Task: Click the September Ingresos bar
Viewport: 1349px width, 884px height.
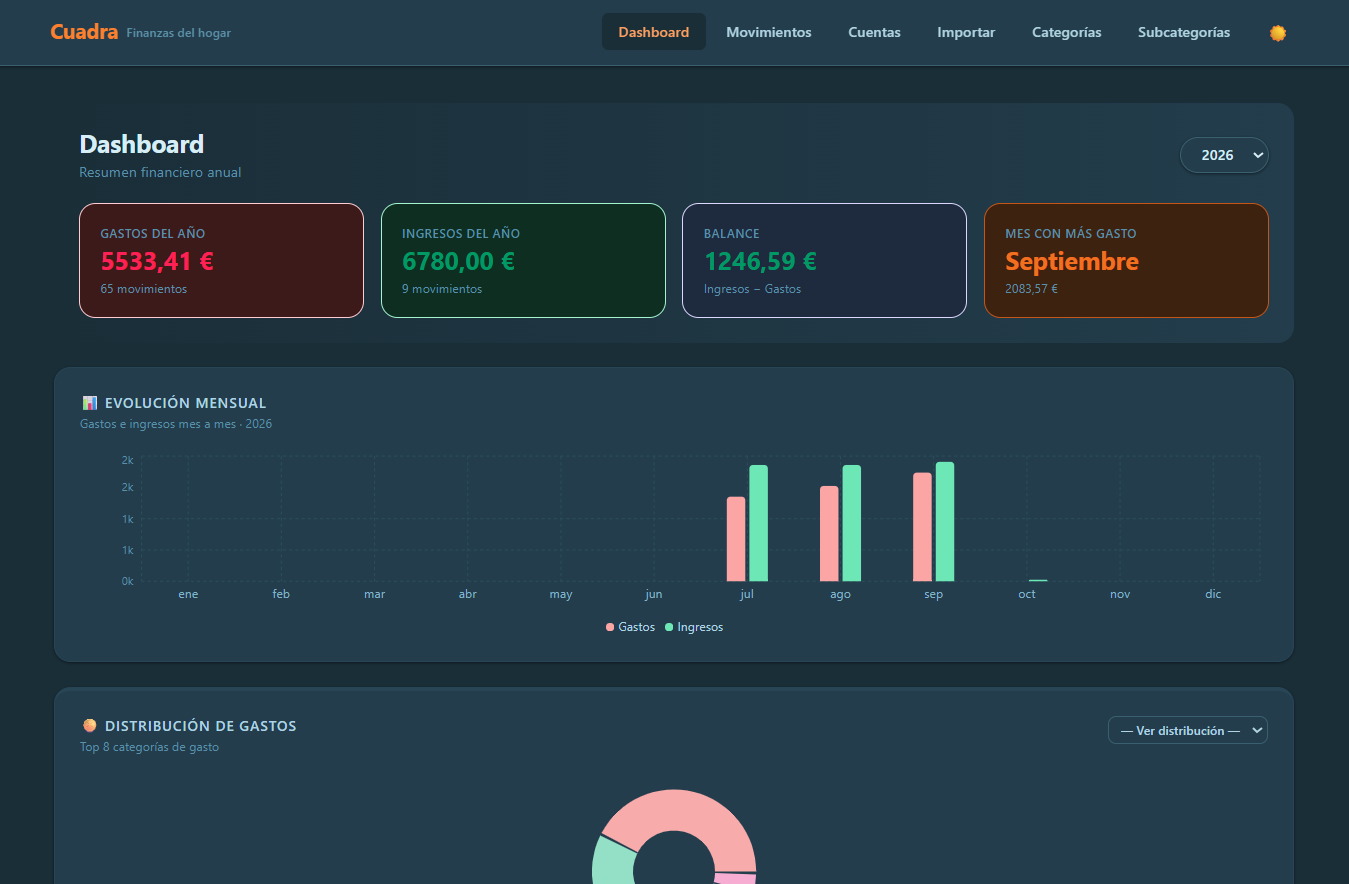Action: pos(945,522)
